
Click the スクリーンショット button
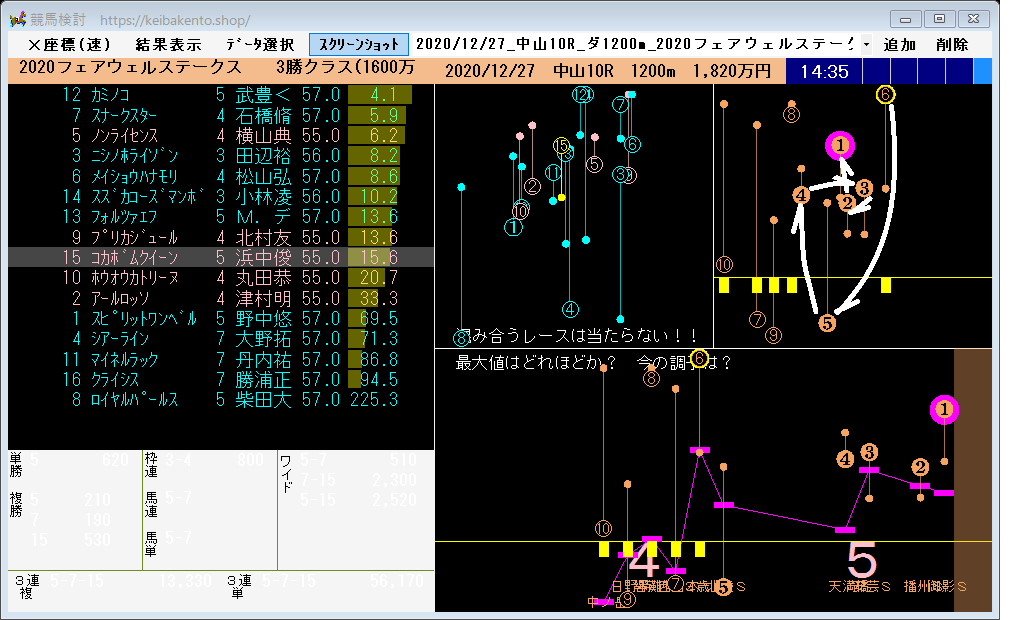tap(359, 45)
